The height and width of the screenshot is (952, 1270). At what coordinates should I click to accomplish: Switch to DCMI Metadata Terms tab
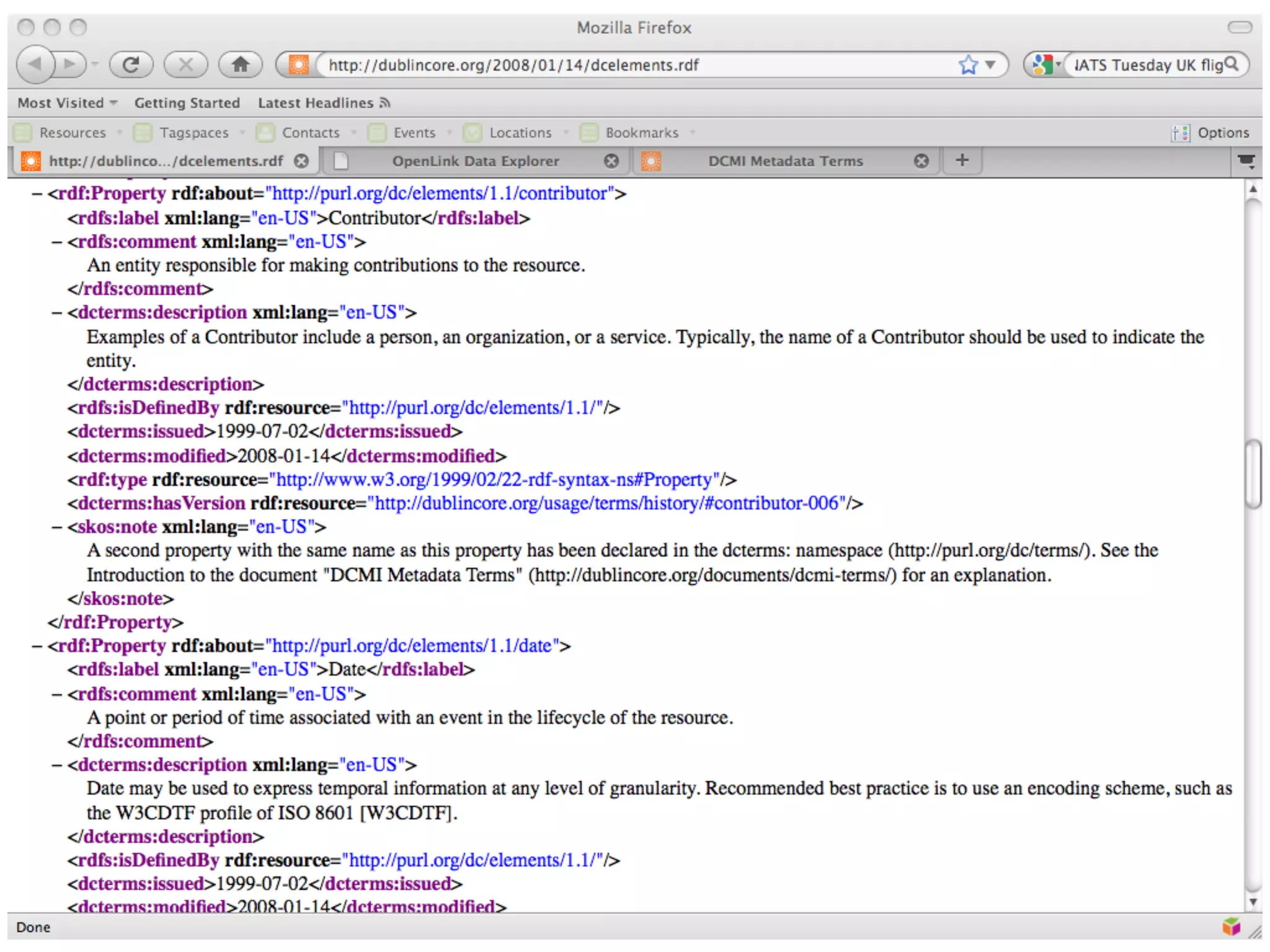click(x=784, y=161)
